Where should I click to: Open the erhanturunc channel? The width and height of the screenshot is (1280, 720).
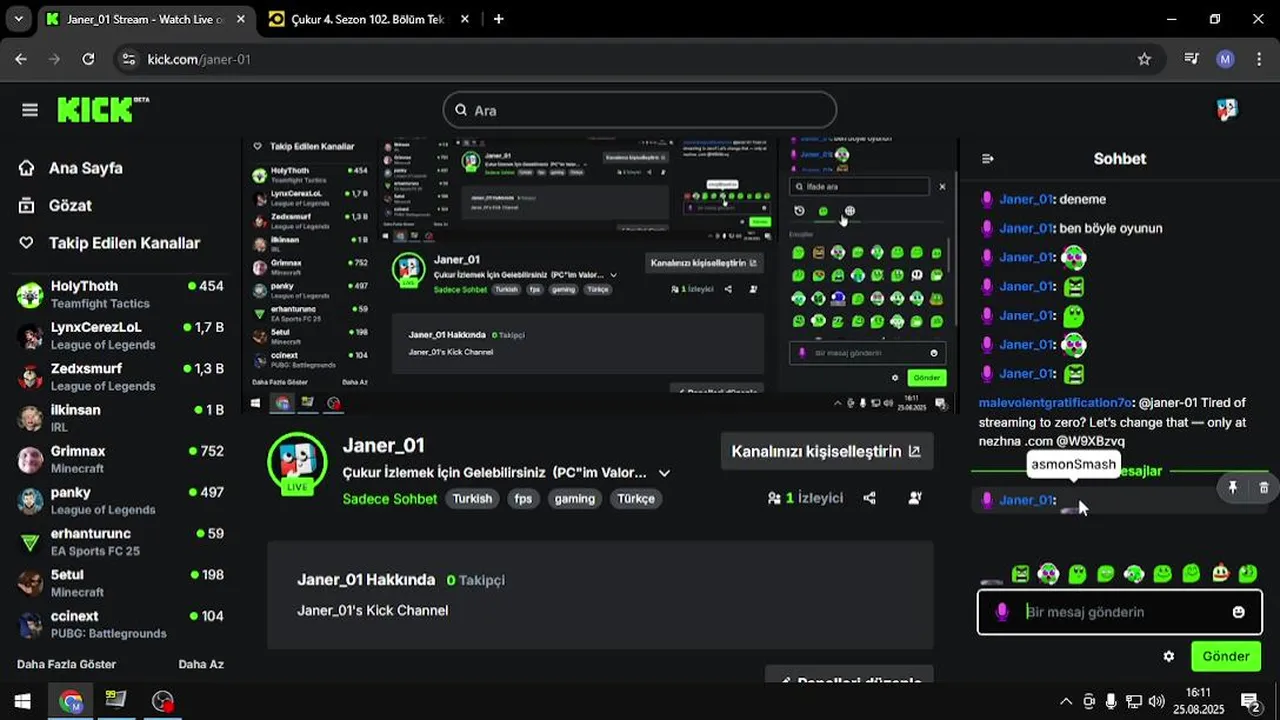(x=120, y=541)
